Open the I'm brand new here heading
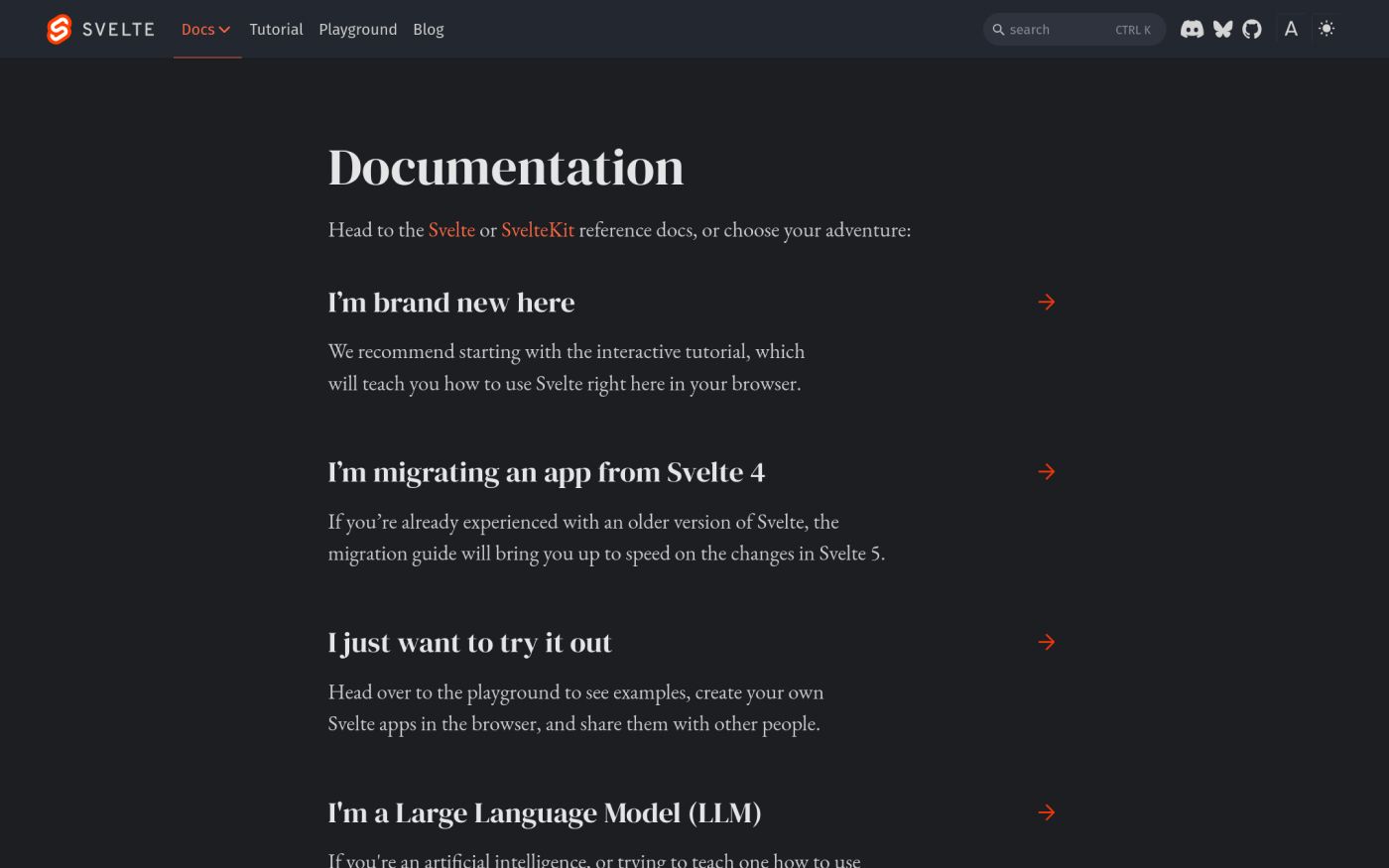The width and height of the screenshot is (1389, 868). click(451, 302)
